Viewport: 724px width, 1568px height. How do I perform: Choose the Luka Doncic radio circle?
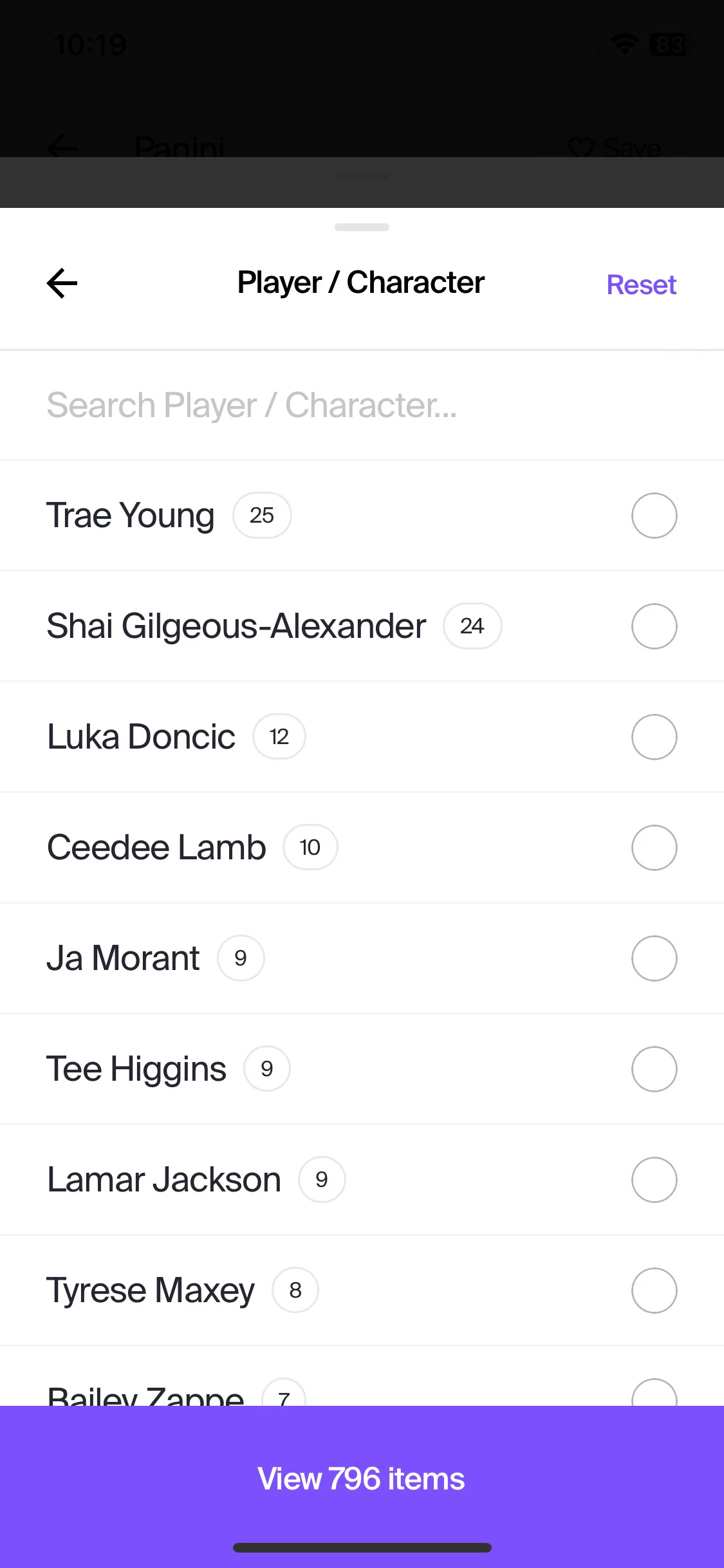coord(654,737)
